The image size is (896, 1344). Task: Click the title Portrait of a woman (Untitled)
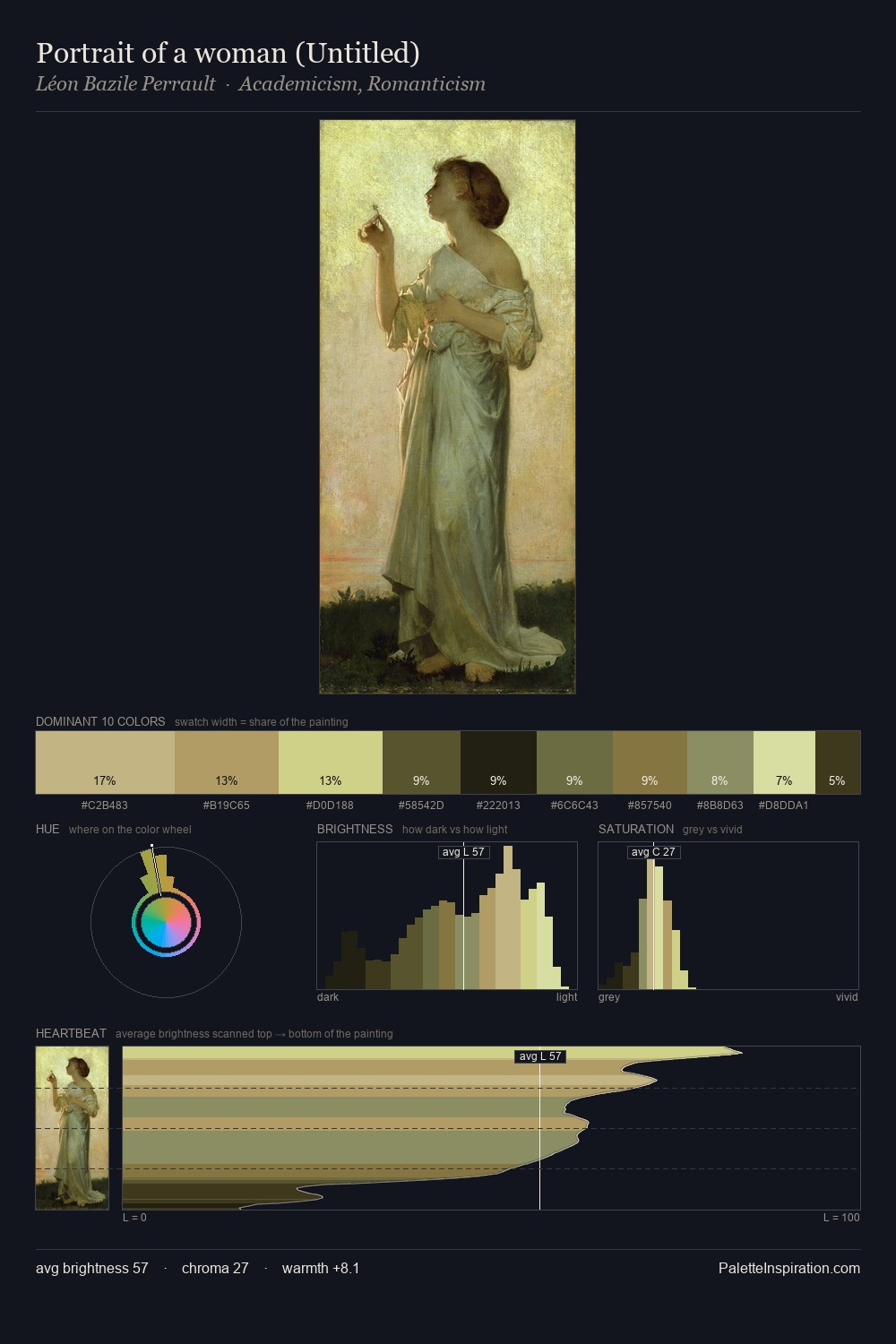pos(228,53)
